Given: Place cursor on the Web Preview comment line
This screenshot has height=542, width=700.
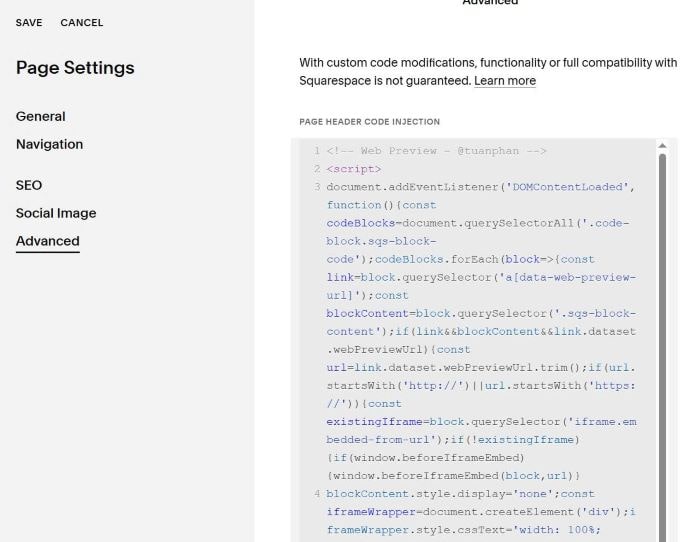Looking at the screenshot, I should coord(436,151).
